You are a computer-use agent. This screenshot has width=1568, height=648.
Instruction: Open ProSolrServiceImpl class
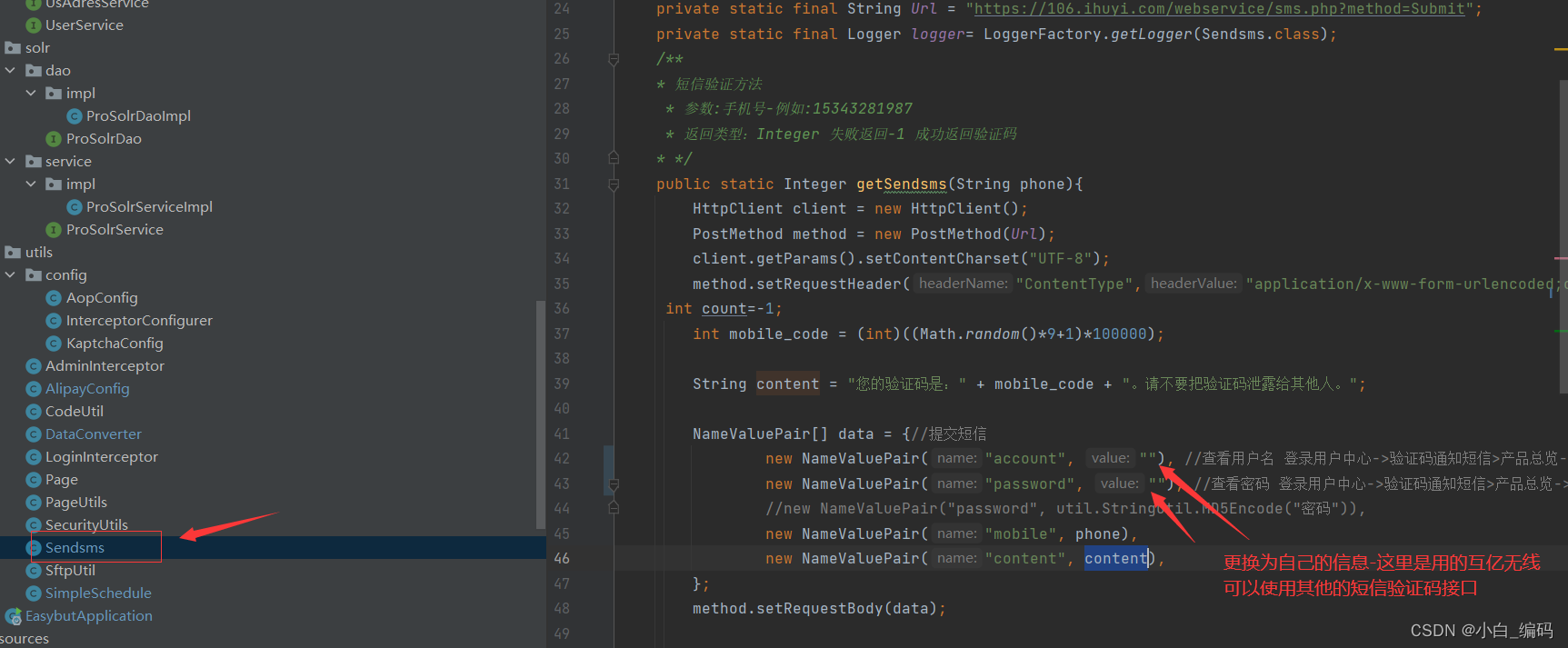click(x=149, y=206)
